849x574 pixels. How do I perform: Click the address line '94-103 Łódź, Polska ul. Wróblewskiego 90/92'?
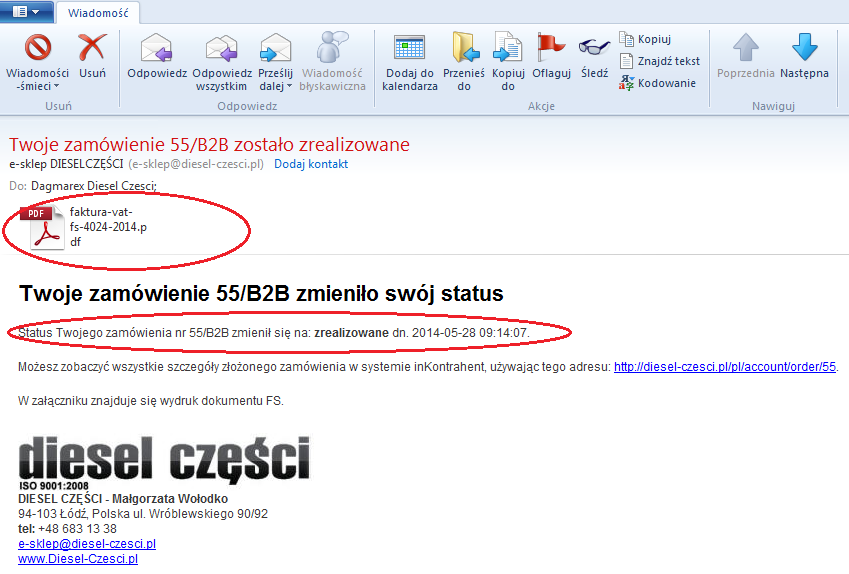coord(143,513)
